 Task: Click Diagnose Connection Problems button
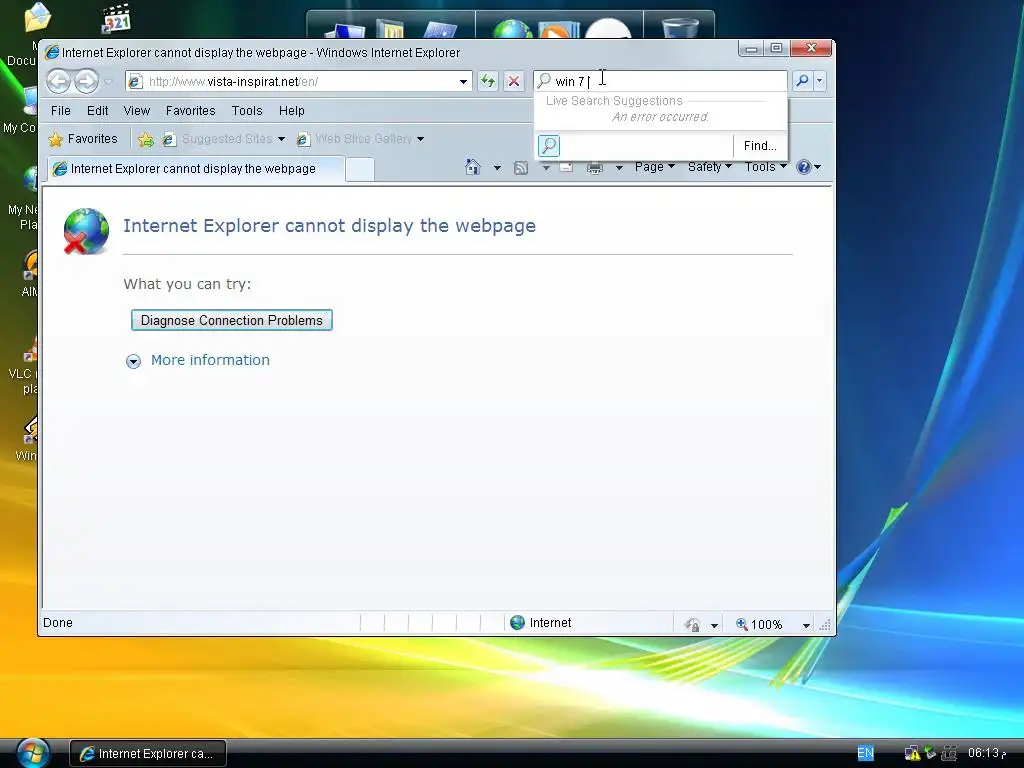232,320
